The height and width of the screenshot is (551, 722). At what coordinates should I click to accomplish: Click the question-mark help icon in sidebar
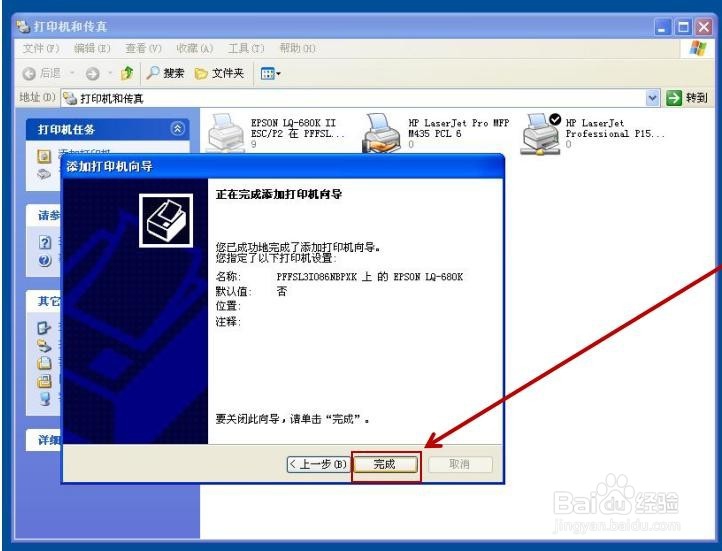tap(45, 243)
